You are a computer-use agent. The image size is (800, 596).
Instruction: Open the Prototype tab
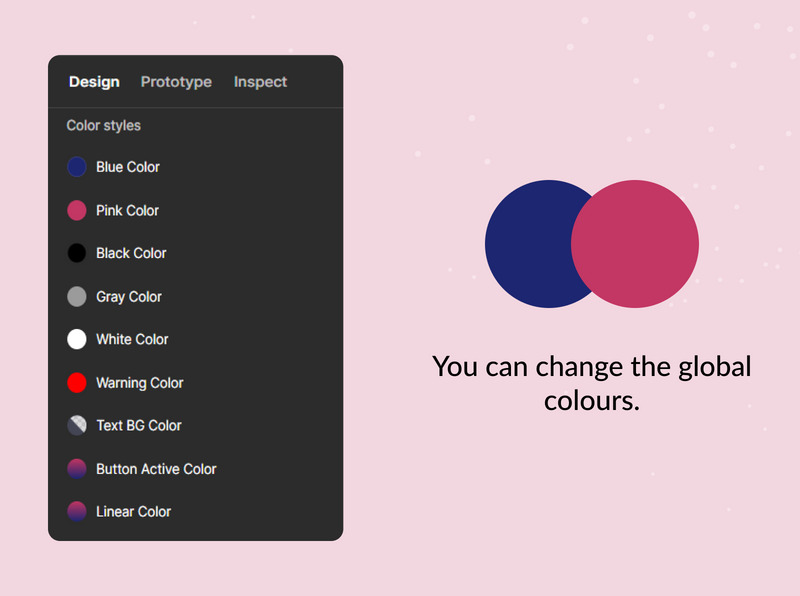tap(176, 82)
